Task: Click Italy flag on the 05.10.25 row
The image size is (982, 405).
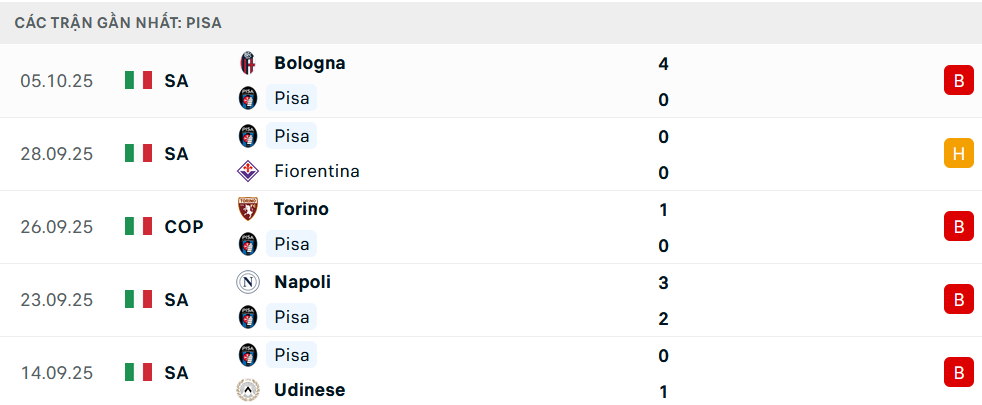Action: (x=138, y=81)
